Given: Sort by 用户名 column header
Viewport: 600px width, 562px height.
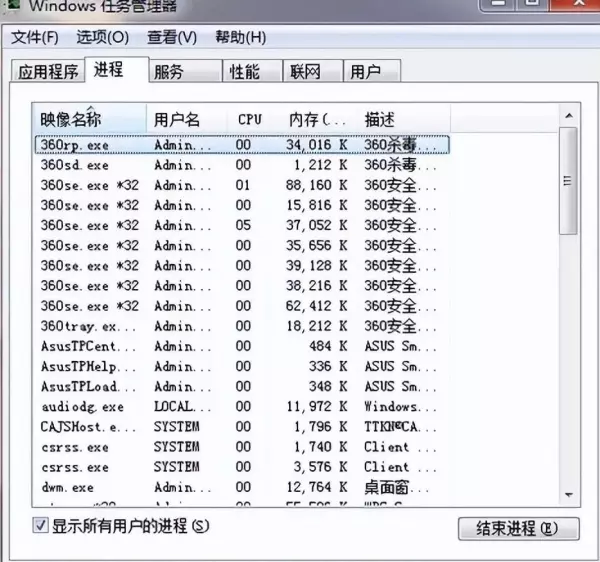Looking at the screenshot, I should [x=187, y=119].
